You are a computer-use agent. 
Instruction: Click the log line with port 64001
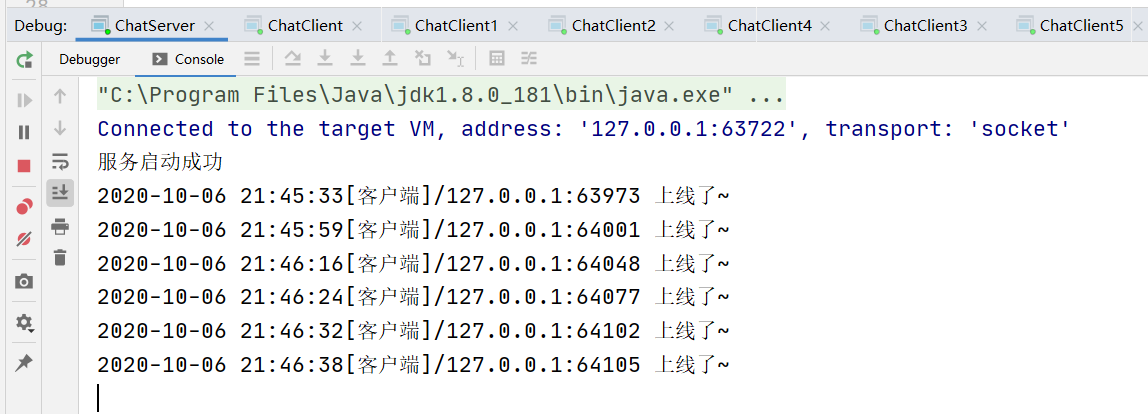pos(414,229)
